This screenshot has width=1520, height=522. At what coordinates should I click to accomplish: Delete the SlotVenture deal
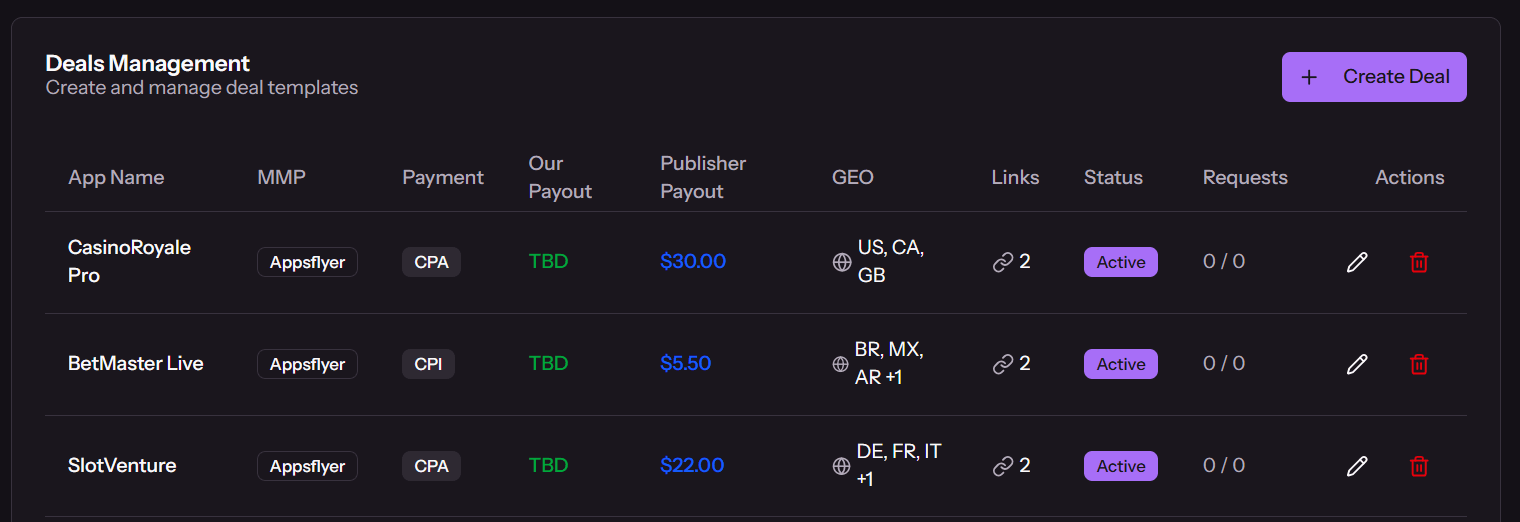1419,466
